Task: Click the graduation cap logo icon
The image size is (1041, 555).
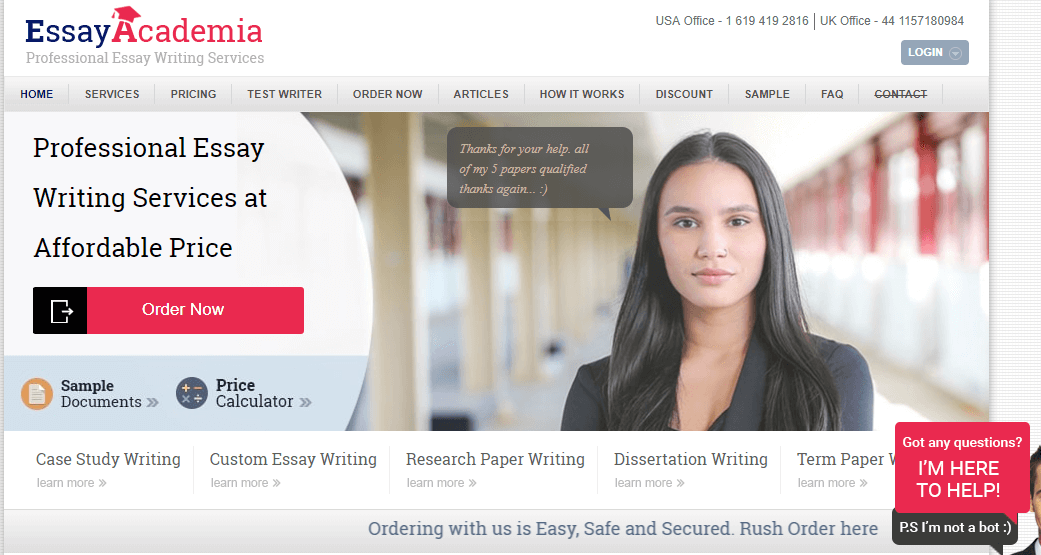Action: pos(125,16)
